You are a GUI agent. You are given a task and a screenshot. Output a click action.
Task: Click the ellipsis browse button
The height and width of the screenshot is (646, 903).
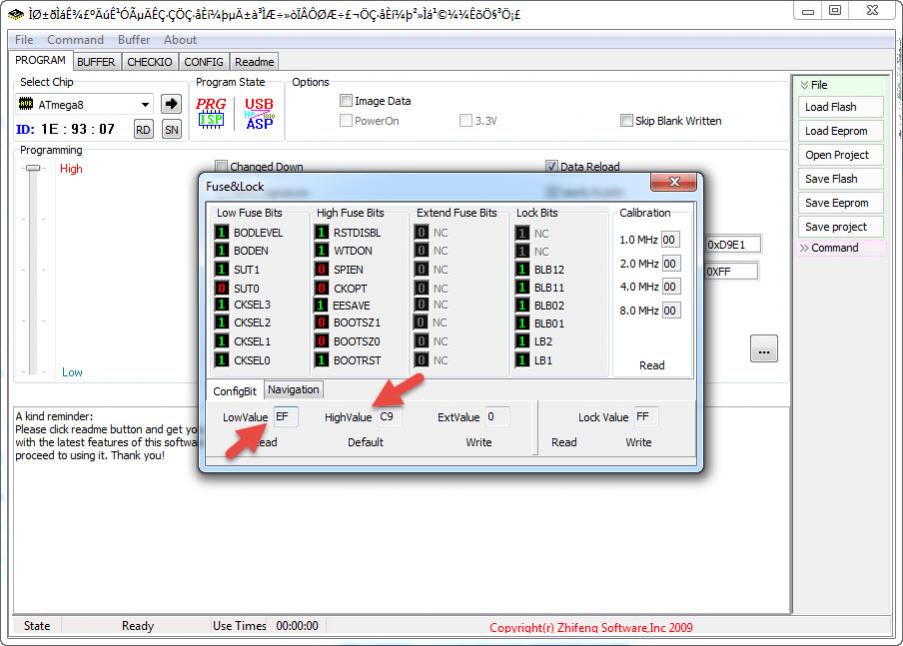pyautogui.click(x=764, y=351)
